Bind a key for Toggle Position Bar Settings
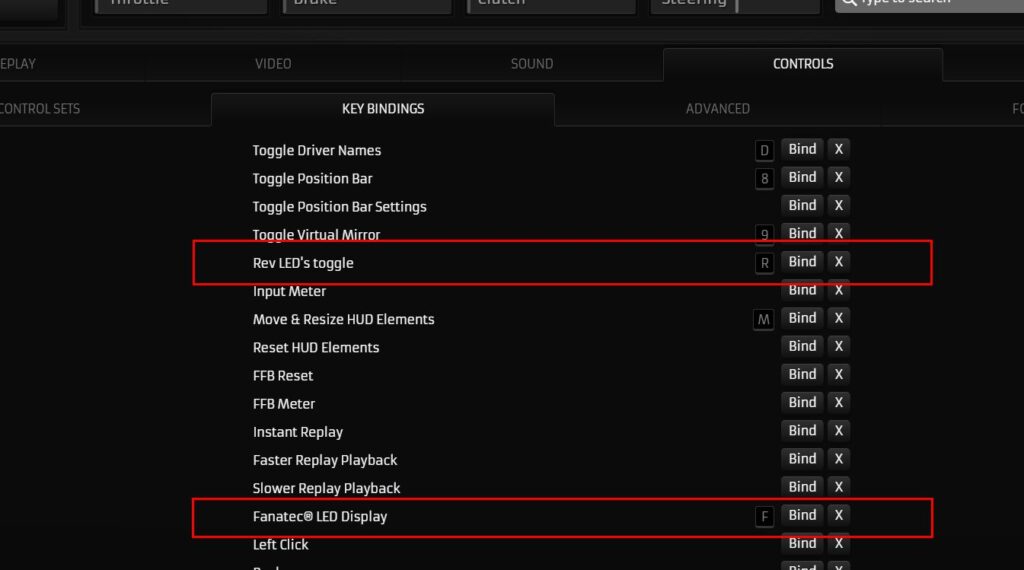 point(802,206)
